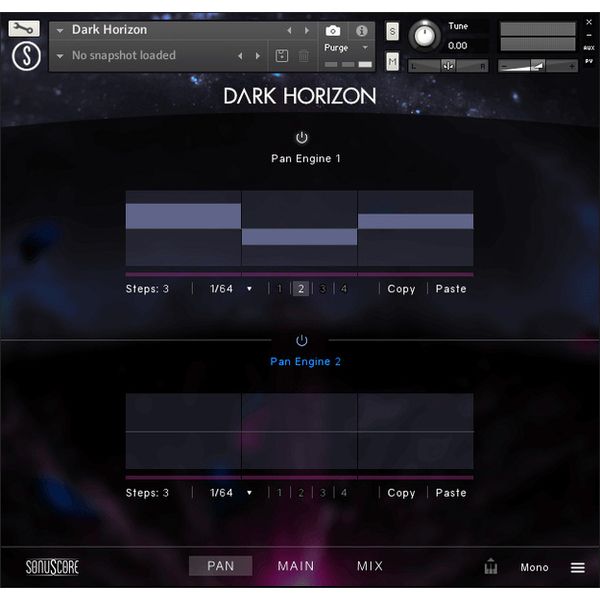Delete the snapshot with the trash icon

303,56
